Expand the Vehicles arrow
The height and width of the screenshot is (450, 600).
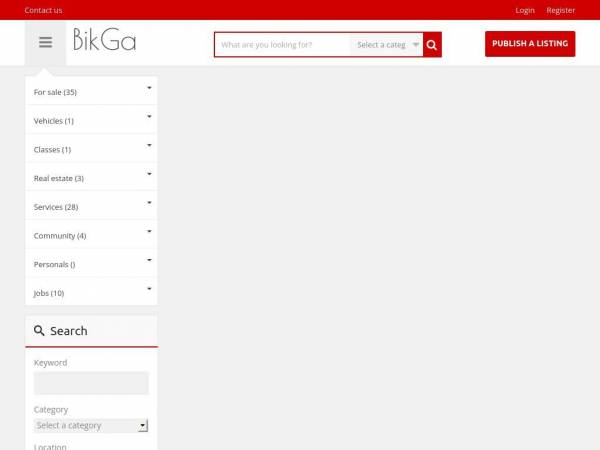(149, 117)
